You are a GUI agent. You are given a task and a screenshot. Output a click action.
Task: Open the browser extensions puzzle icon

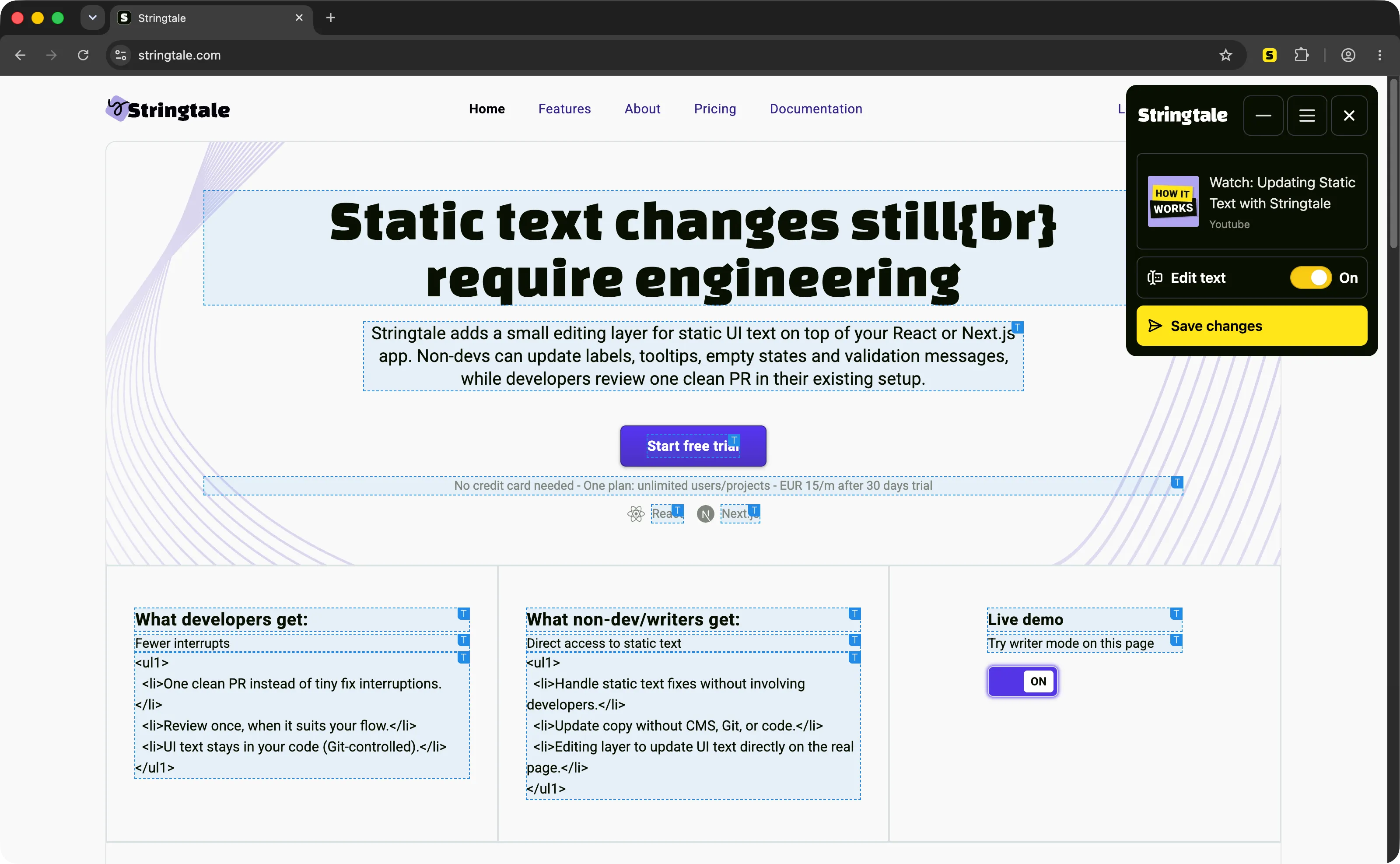tap(1301, 55)
